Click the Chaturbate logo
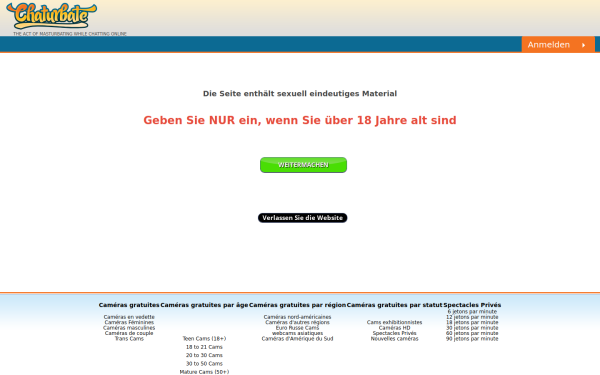Image resolution: width=600 pixels, height=375 pixels. pyautogui.click(x=52, y=16)
